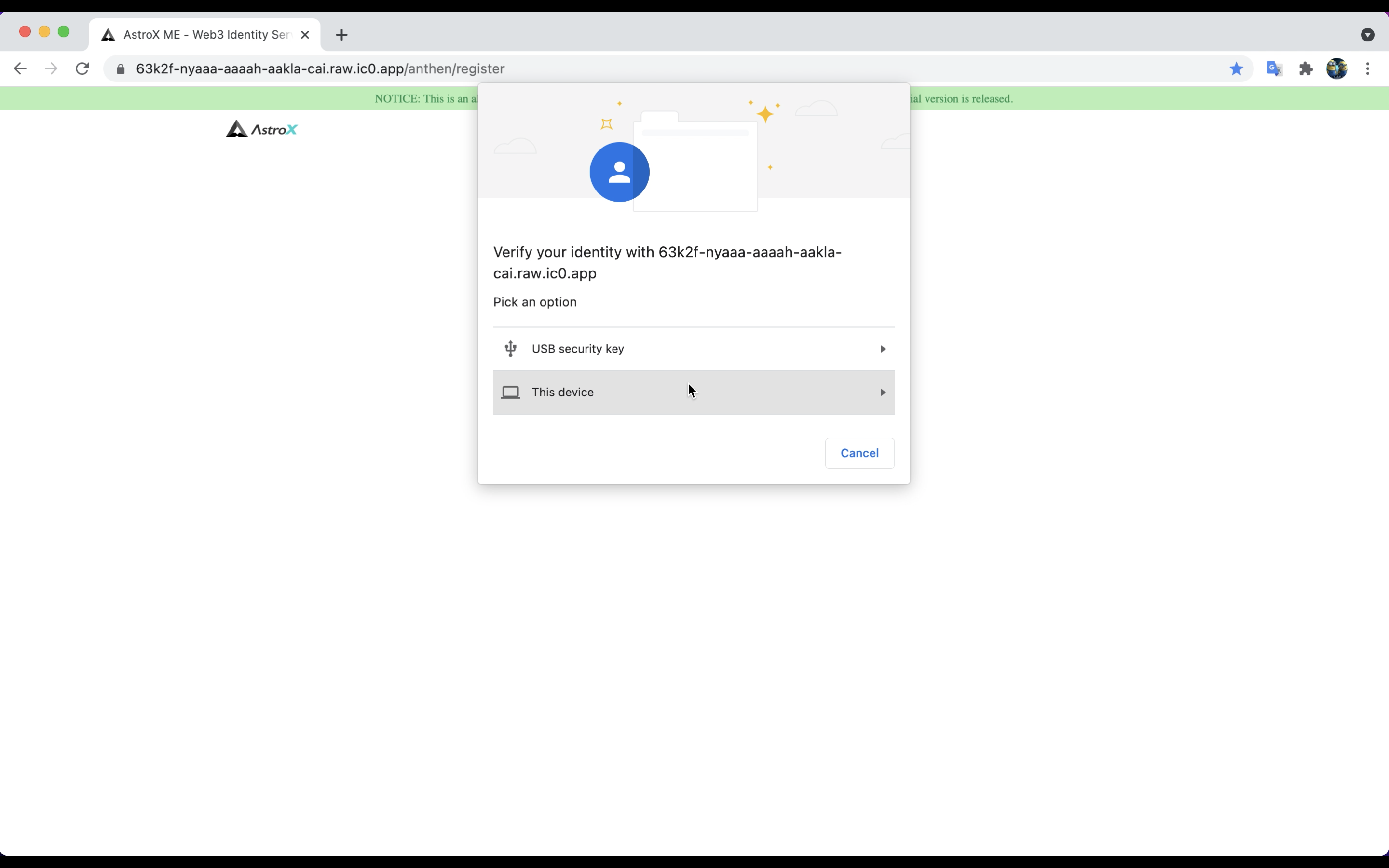
Task: Click the laptop icon for This device
Action: (510, 393)
